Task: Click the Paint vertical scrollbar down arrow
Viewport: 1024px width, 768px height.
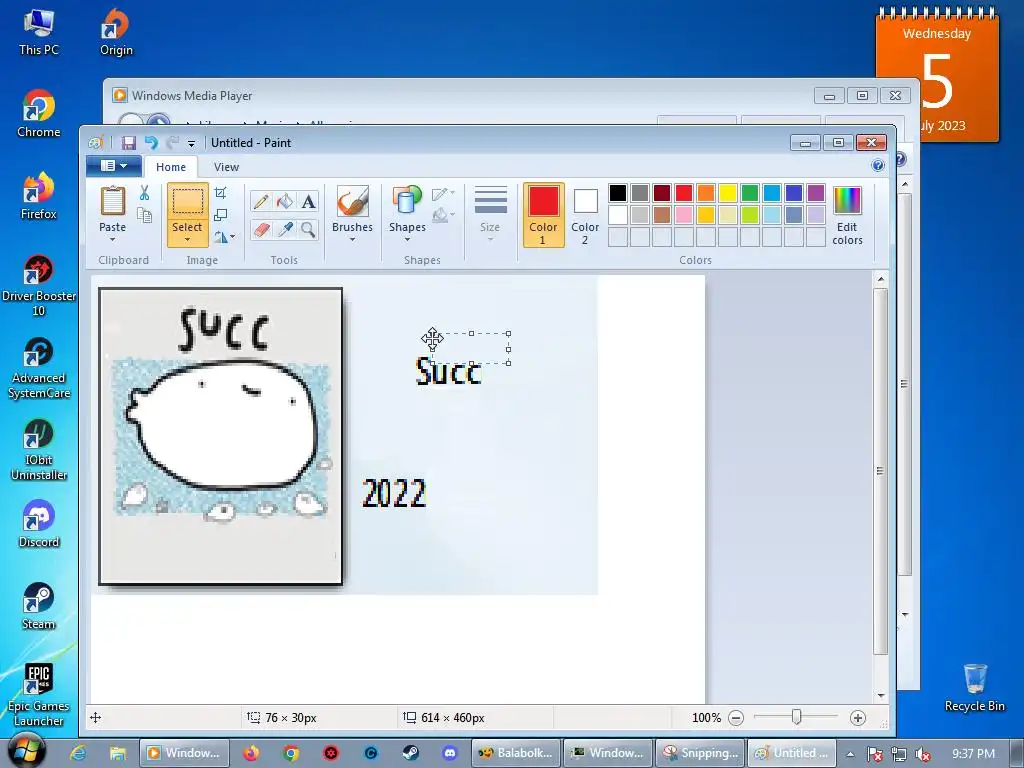Action: tap(881, 696)
